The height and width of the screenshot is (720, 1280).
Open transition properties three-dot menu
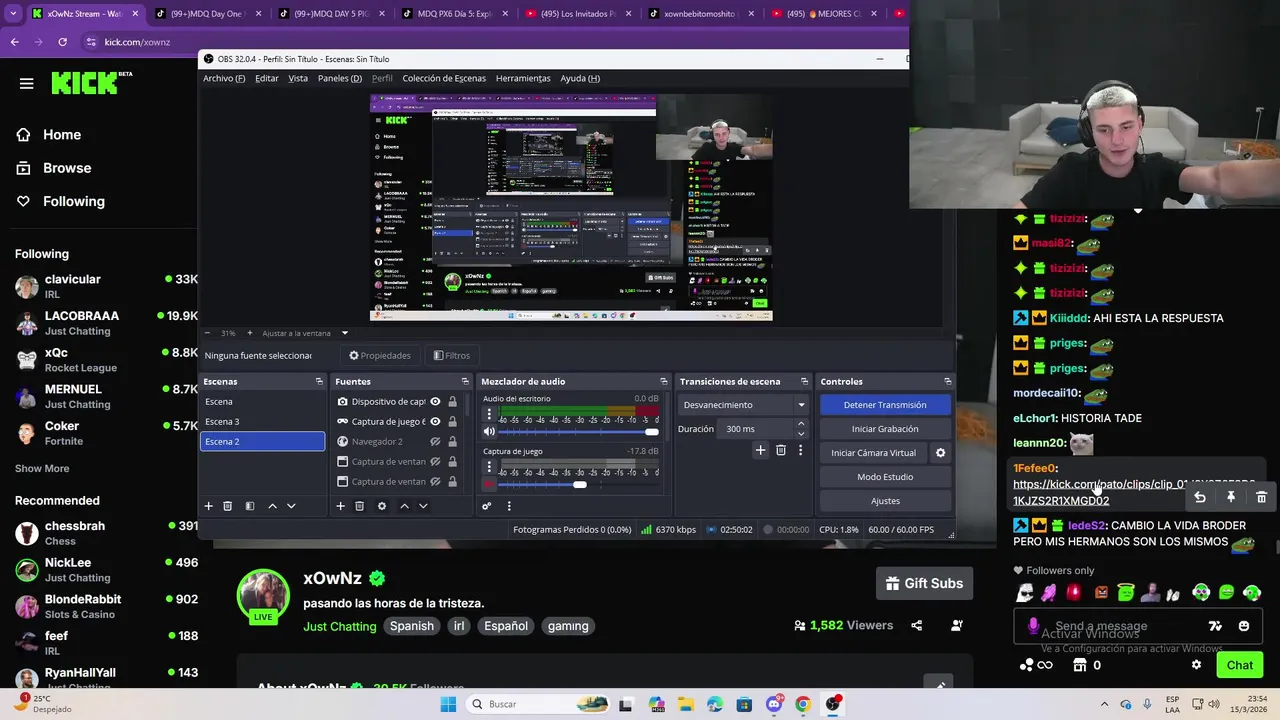pyautogui.click(x=800, y=450)
